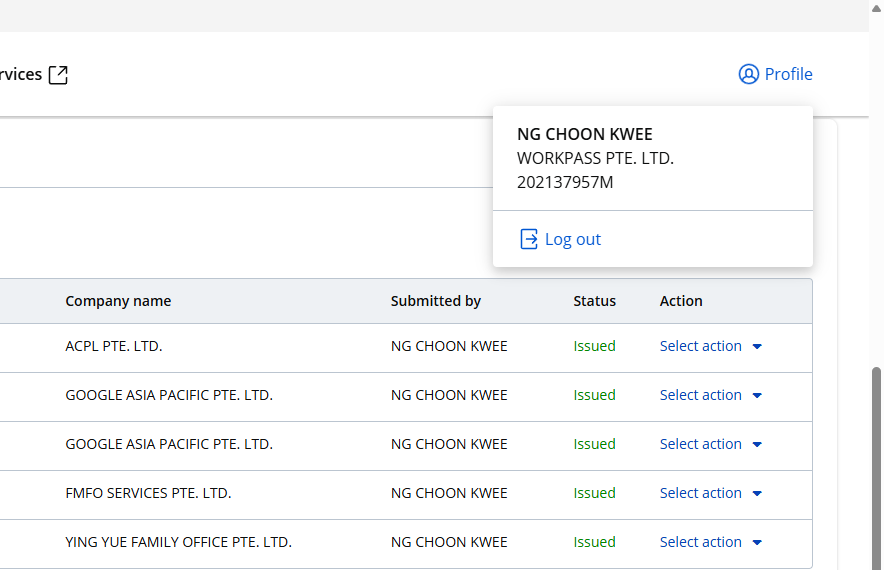Click the Issued status in FMFO SERVICES row
Image resolution: width=884 pixels, height=570 pixels.
(x=594, y=493)
